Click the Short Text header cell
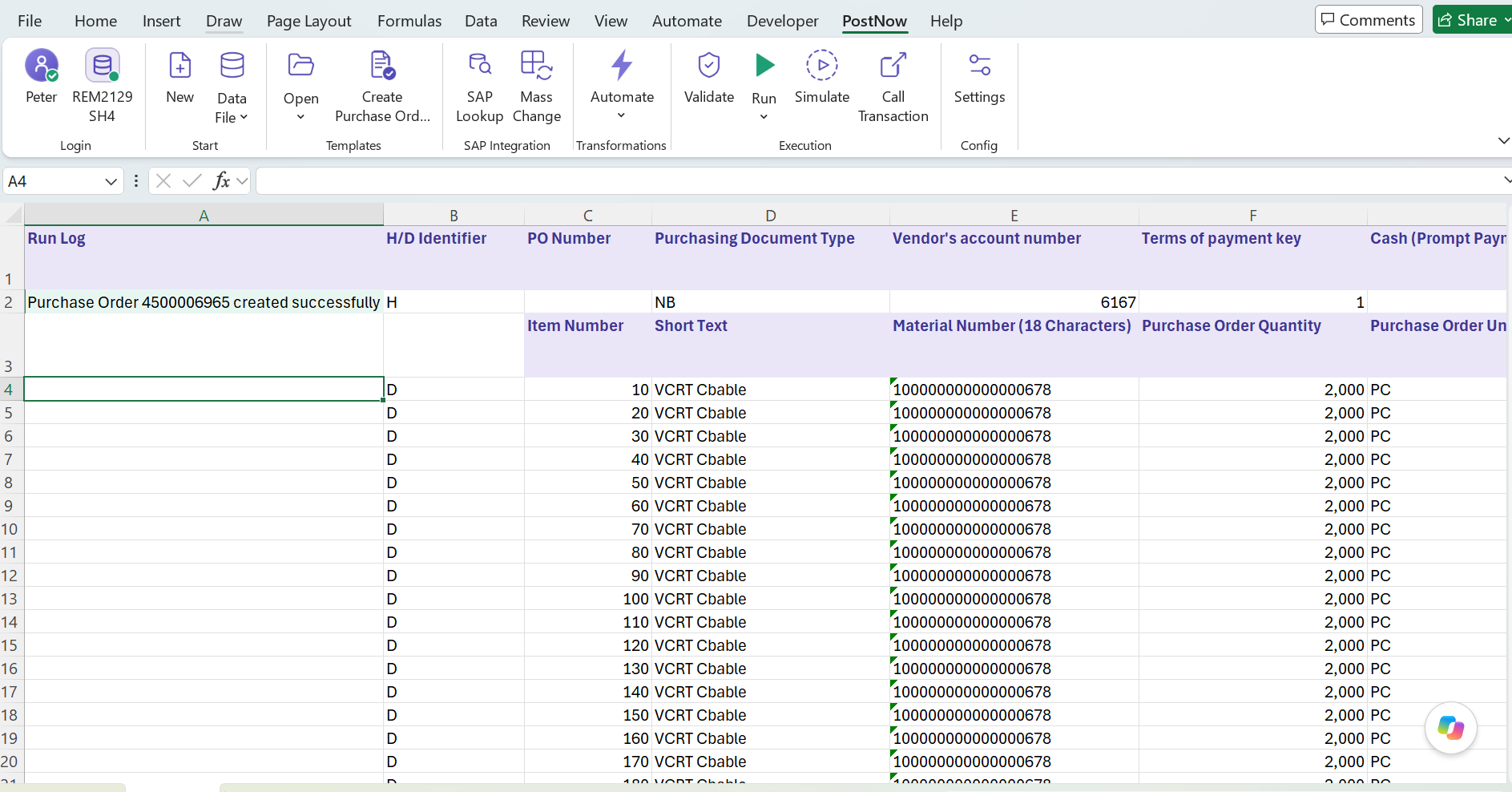The height and width of the screenshot is (792, 1512). pyautogui.click(x=771, y=345)
